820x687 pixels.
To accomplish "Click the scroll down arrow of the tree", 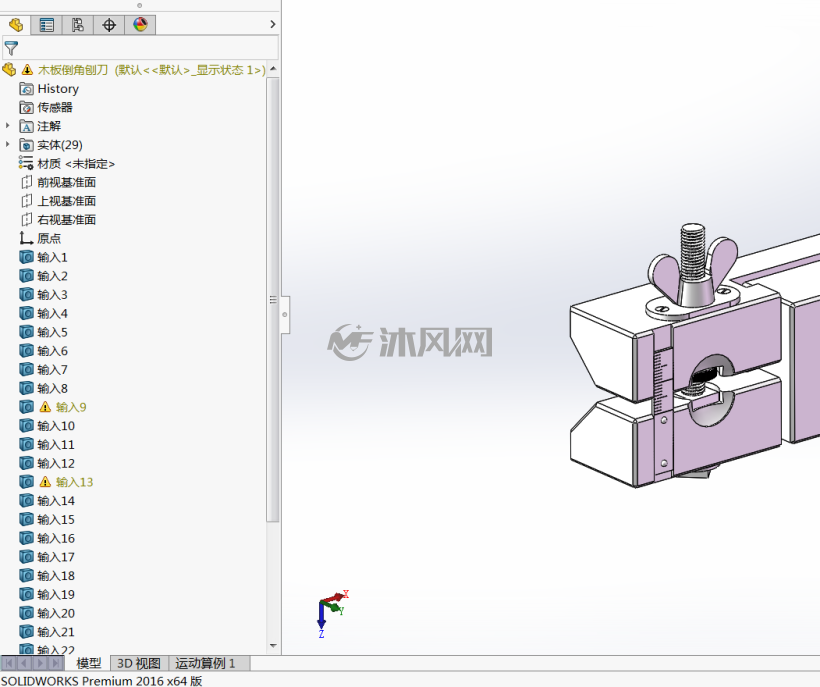I will (273, 646).
